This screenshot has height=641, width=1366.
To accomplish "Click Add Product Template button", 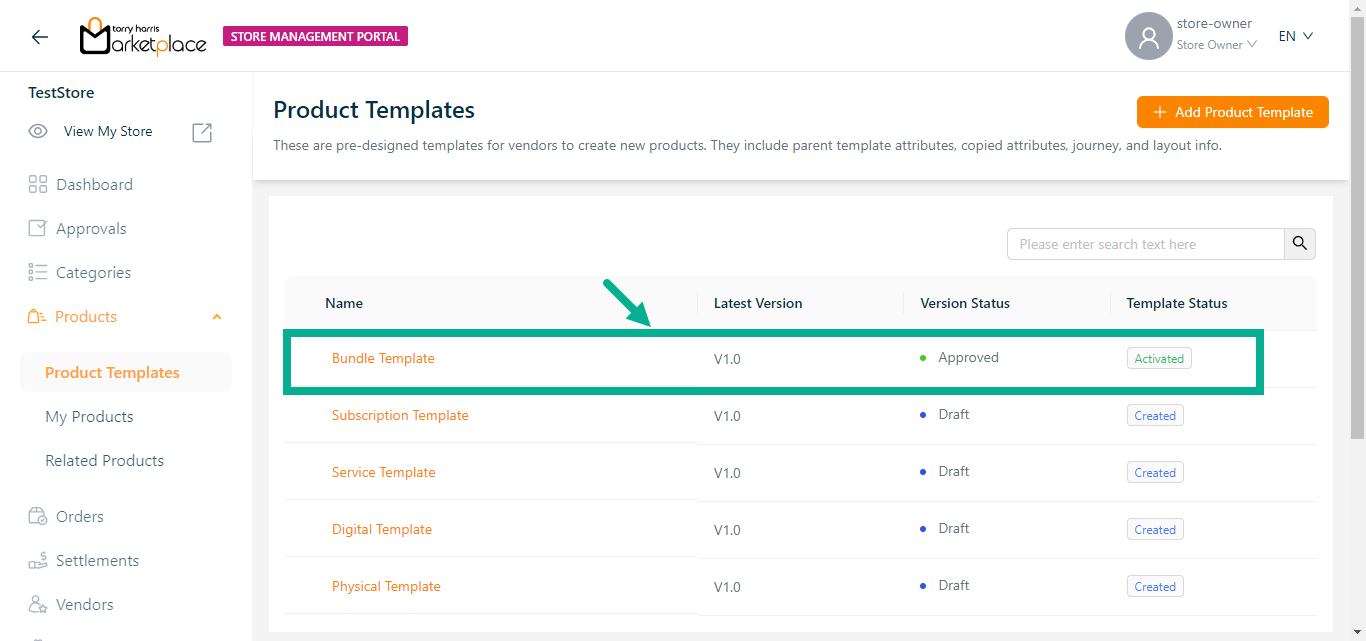I will click(x=1232, y=112).
